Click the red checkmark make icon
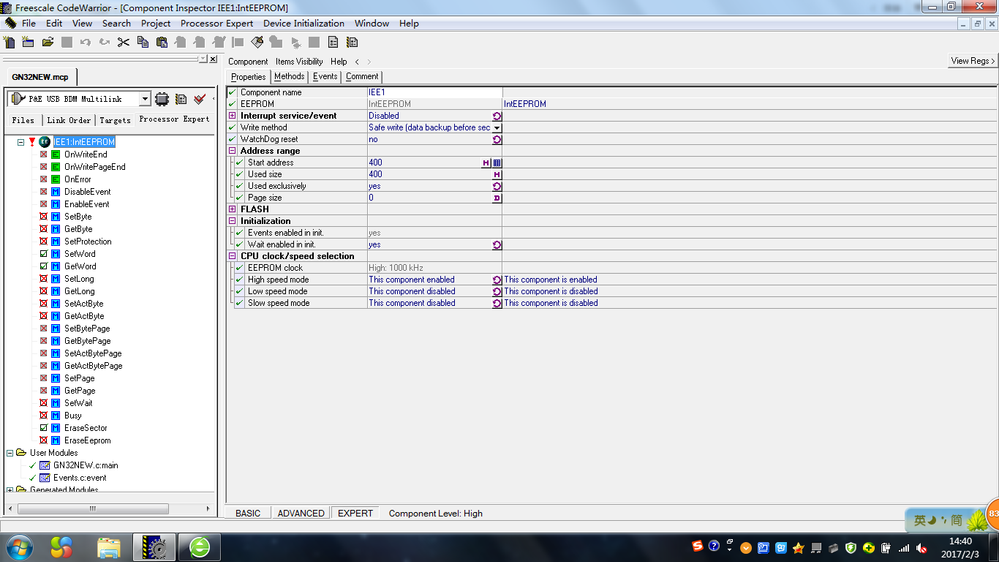This screenshot has width=999, height=562. coord(200,99)
